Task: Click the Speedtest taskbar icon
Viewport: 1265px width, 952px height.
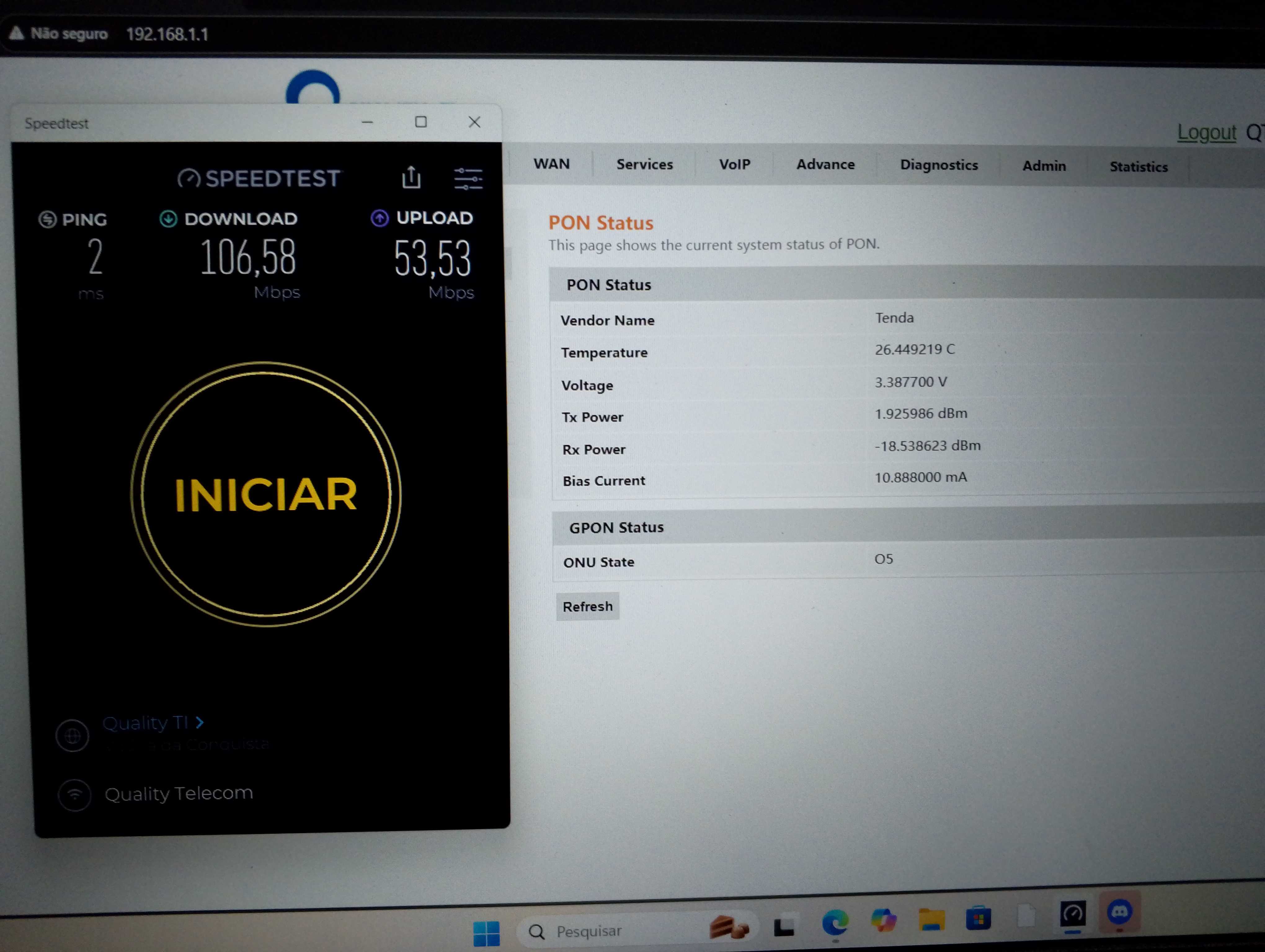Action: coord(1072,914)
